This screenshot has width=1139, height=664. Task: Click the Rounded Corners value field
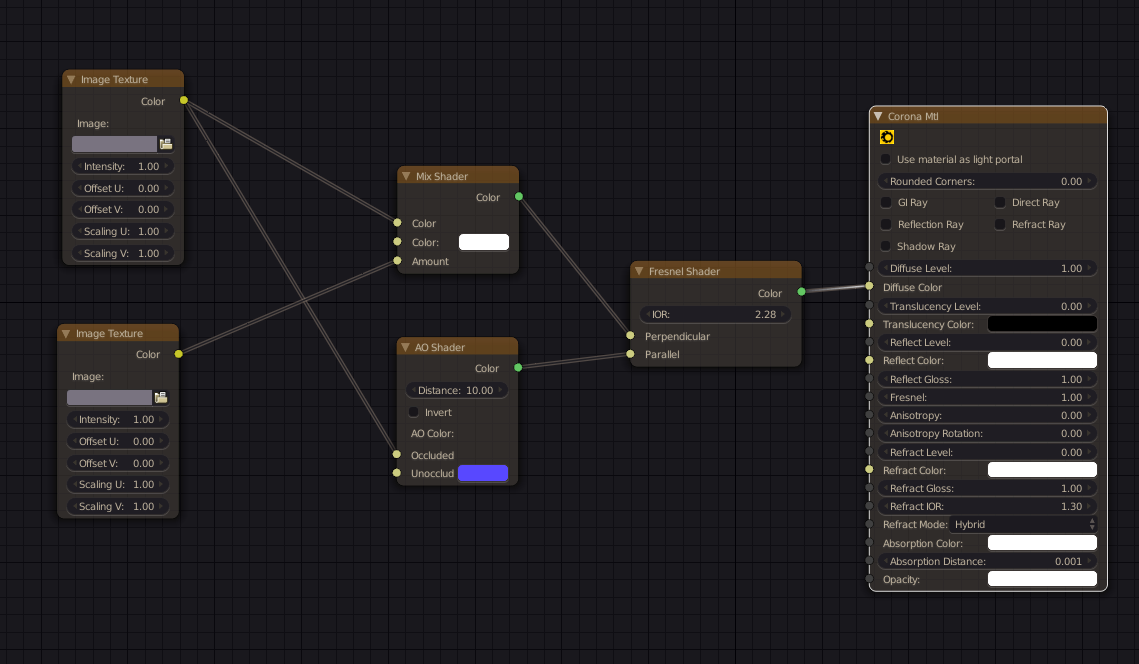(987, 181)
